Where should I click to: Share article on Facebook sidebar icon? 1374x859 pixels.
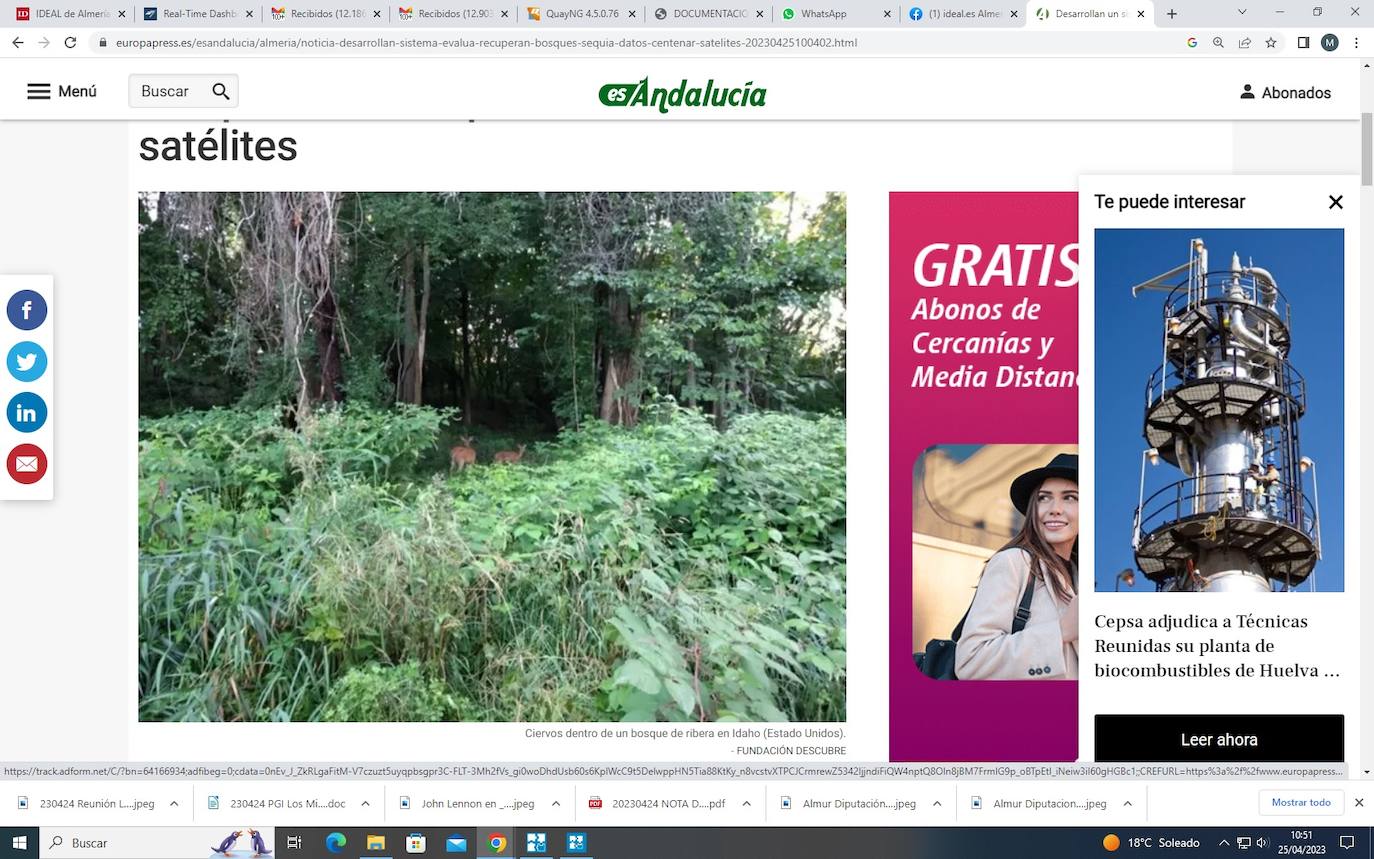pyautogui.click(x=27, y=310)
